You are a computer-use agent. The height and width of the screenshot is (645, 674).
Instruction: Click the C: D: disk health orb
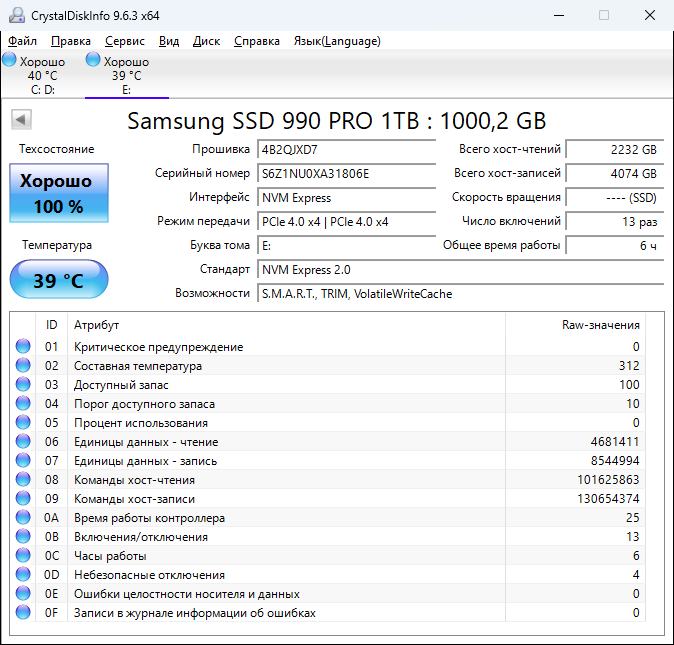coord(10,61)
